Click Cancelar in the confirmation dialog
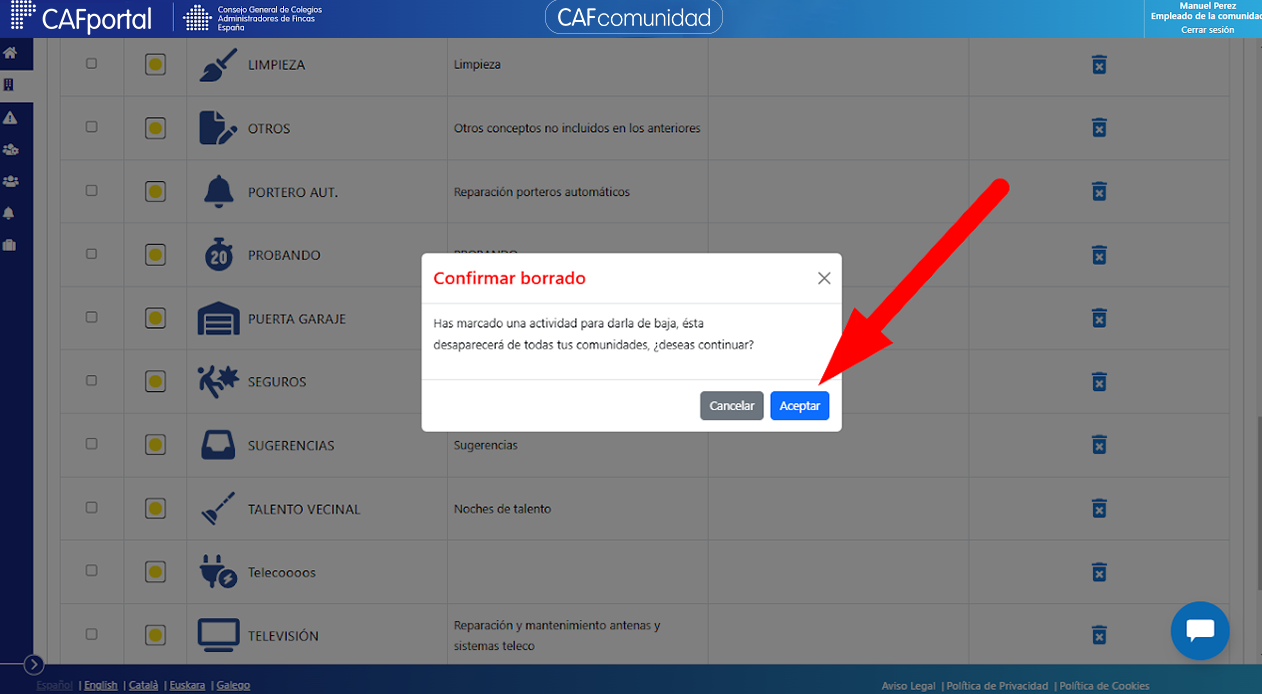This screenshot has width=1262, height=694. click(732, 406)
